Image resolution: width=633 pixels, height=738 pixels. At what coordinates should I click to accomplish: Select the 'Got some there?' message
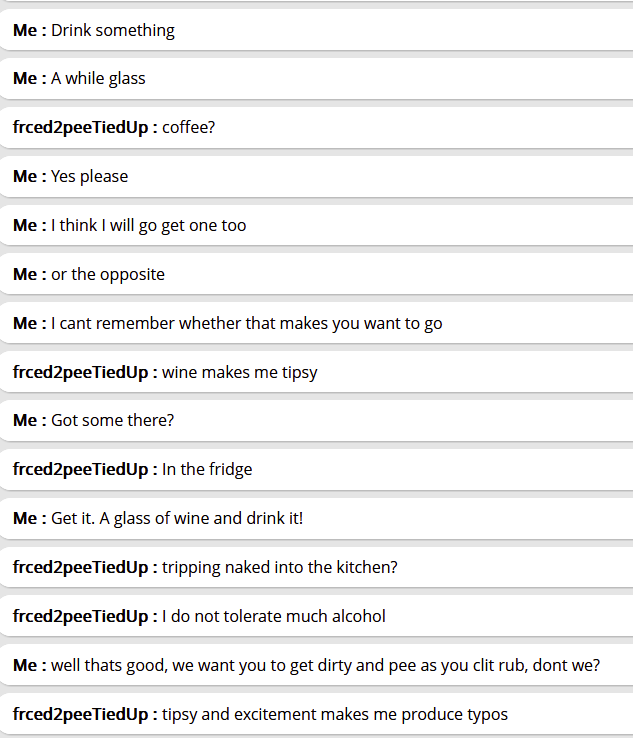(x=112, y=421)
